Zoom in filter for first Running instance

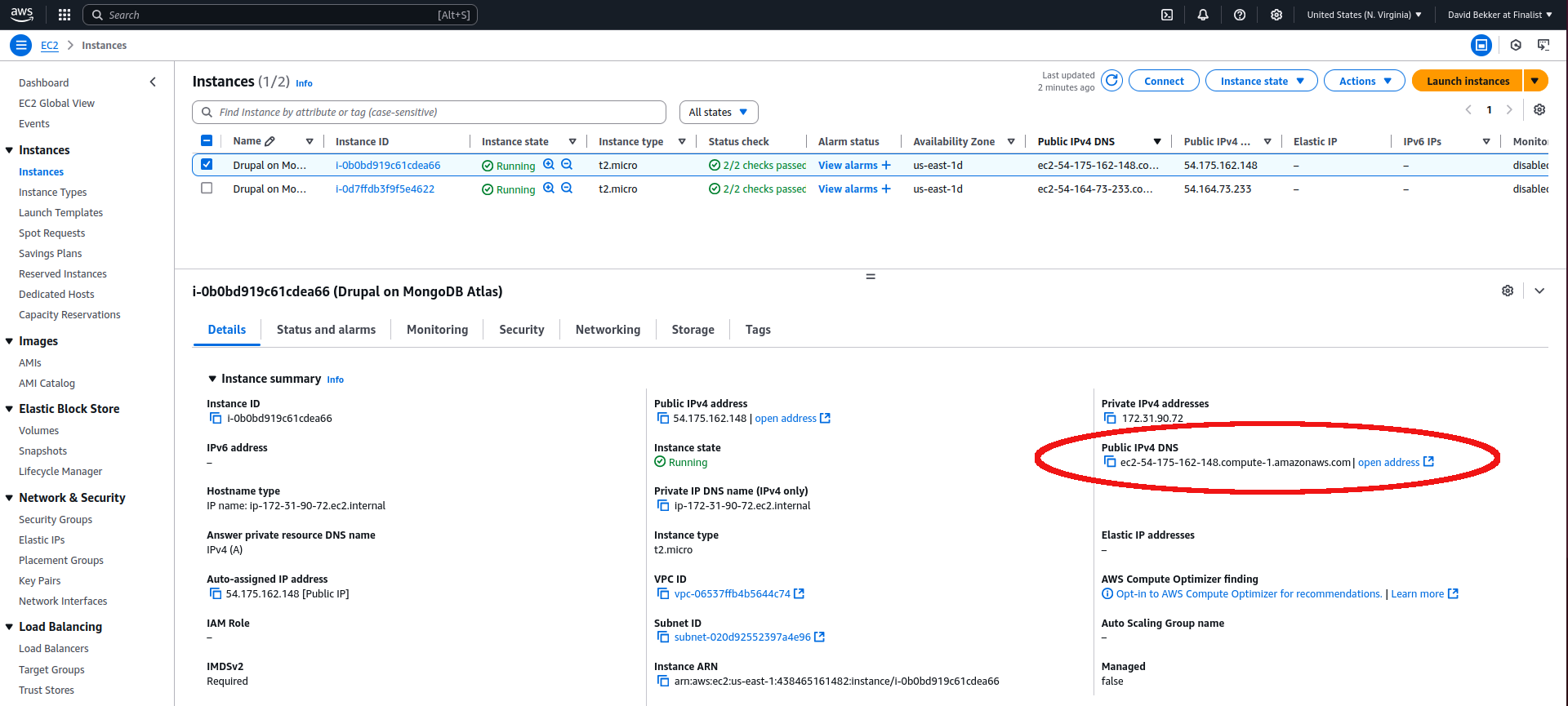point(549,164)
